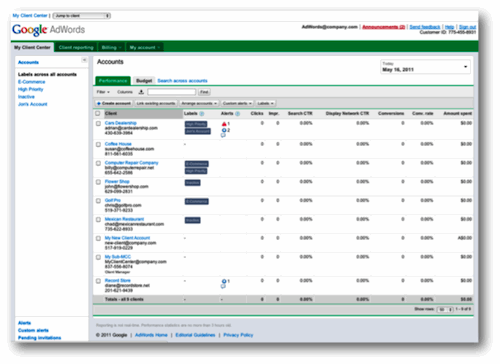Click the Labels column help icon
Viewport: 500px width, 364px height.
(x=202, y=114)
